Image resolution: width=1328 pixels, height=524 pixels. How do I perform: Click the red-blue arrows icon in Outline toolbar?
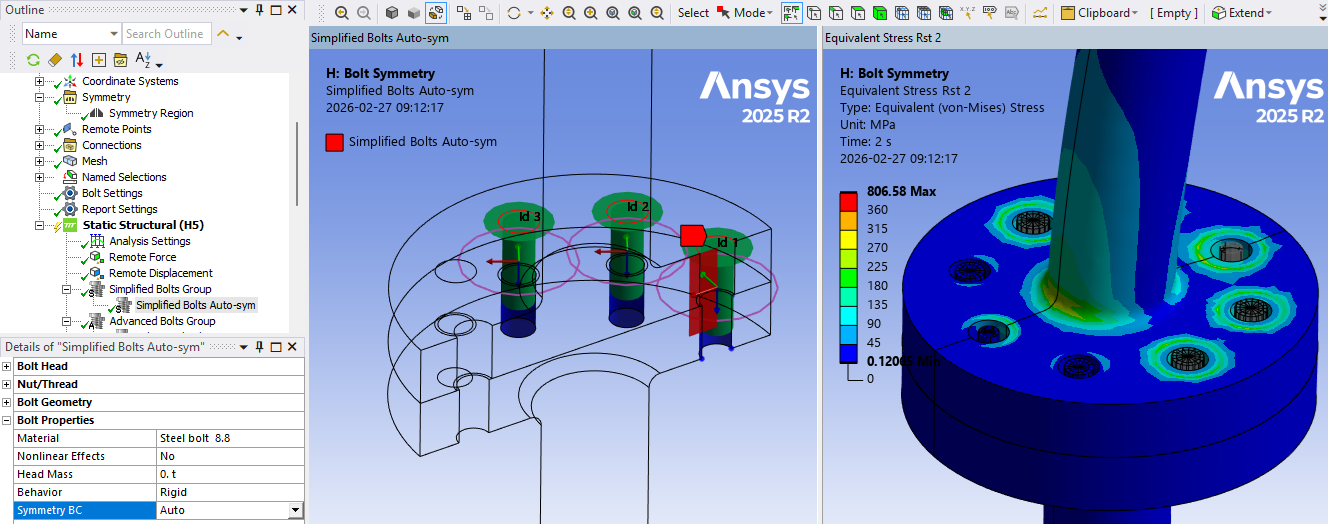(77, 60)
